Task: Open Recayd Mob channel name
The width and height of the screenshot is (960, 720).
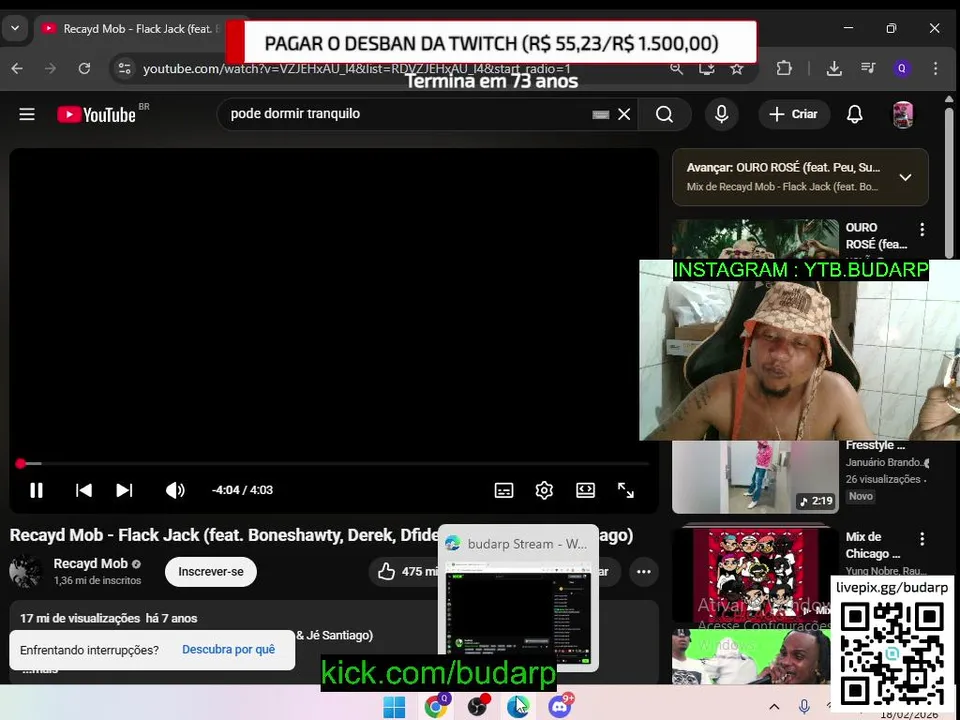Action: coord(90,563)
